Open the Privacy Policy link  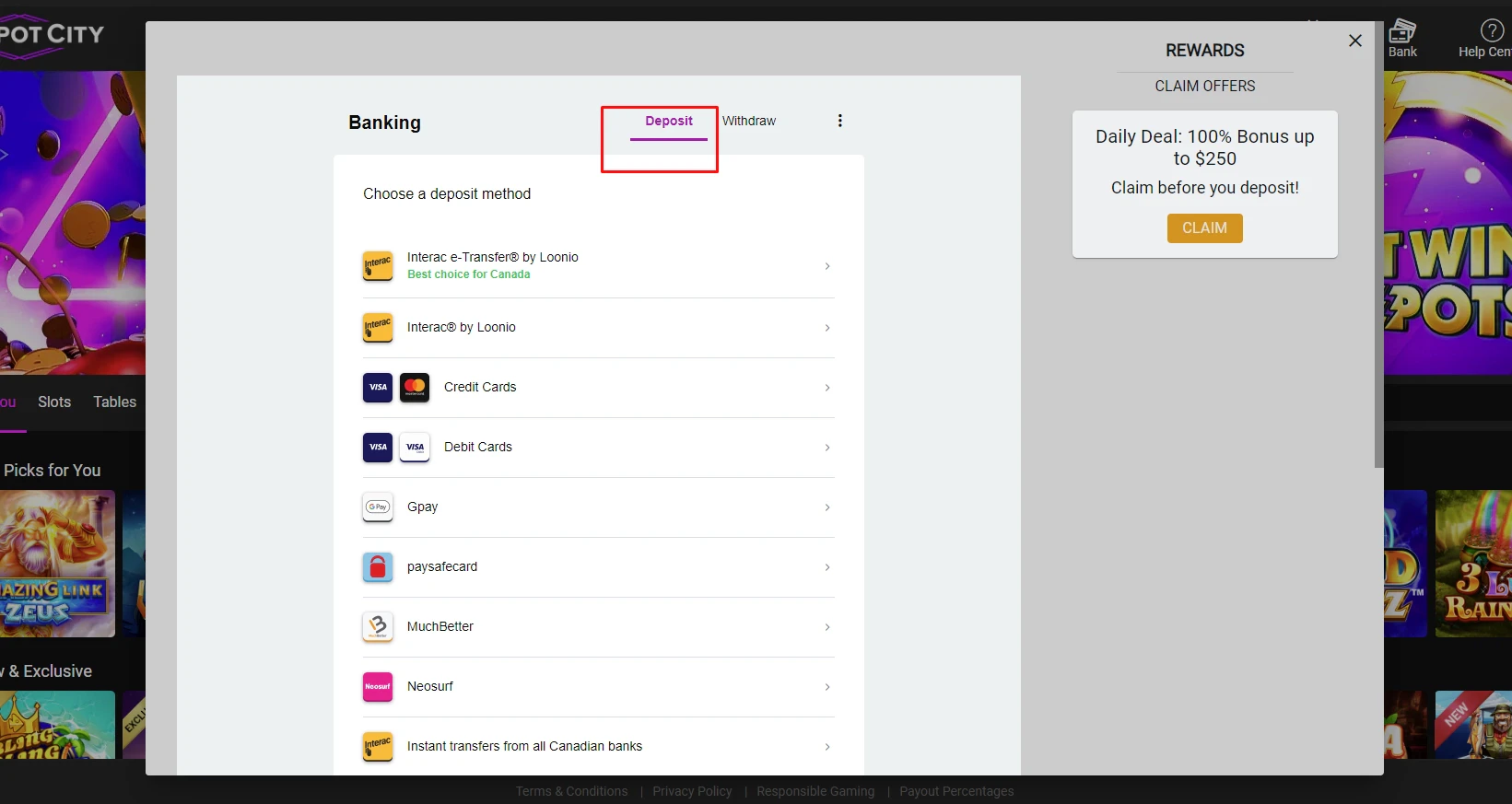[x=692, y=791]
